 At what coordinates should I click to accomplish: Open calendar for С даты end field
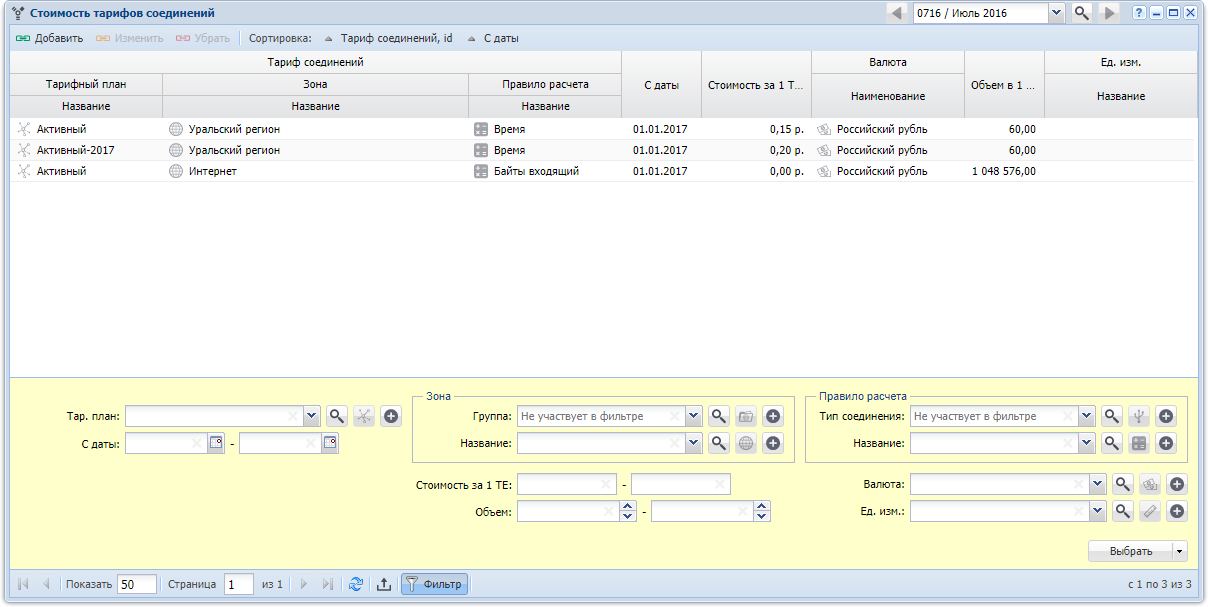point(330,443)
